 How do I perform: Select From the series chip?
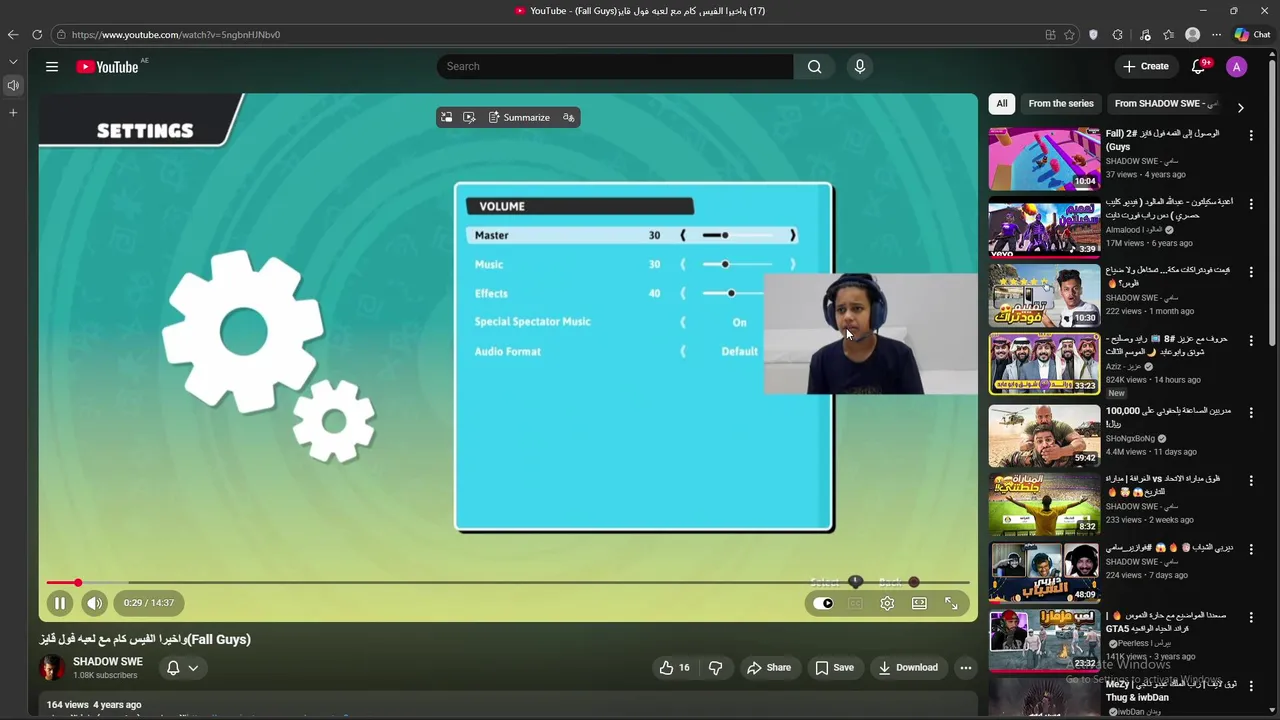point(1061,104)
